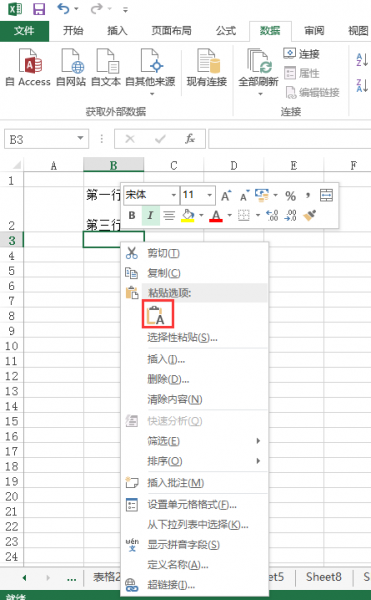
Task: Open the font size 11 dropdown
Action: 210,195
